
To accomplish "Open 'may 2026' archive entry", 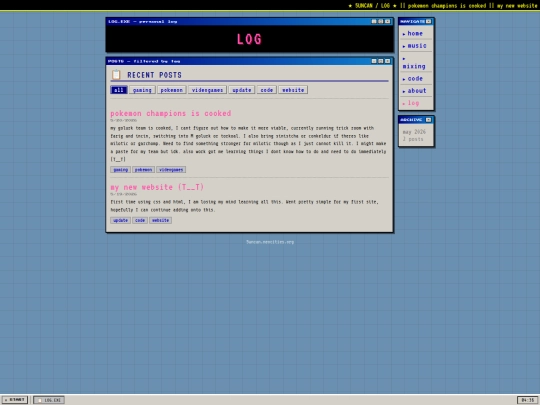I will (x=414, y=132).
